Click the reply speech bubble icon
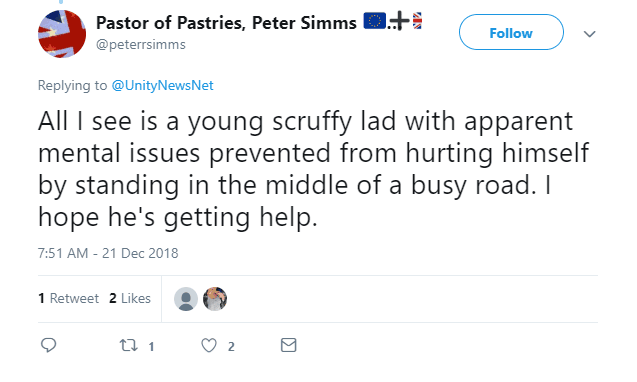This screenshot has width=637, height=382. point(48,345)
